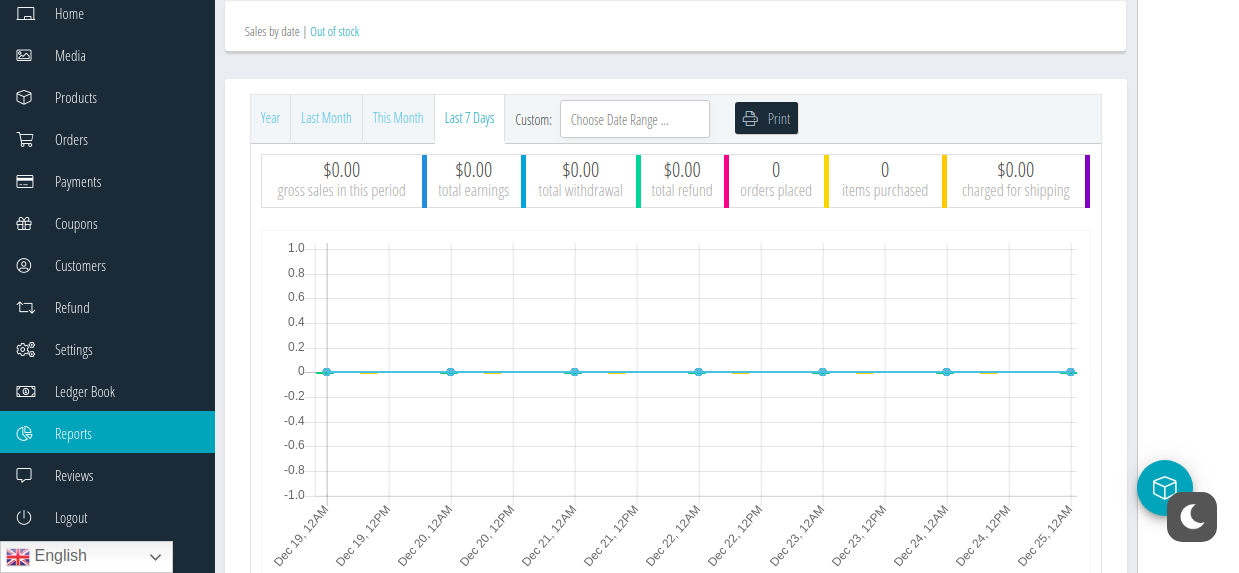The image size is (1239, 573).
Task: Click chart data point at Dec 19, 12AM
Action: click(x=327, y=372)
